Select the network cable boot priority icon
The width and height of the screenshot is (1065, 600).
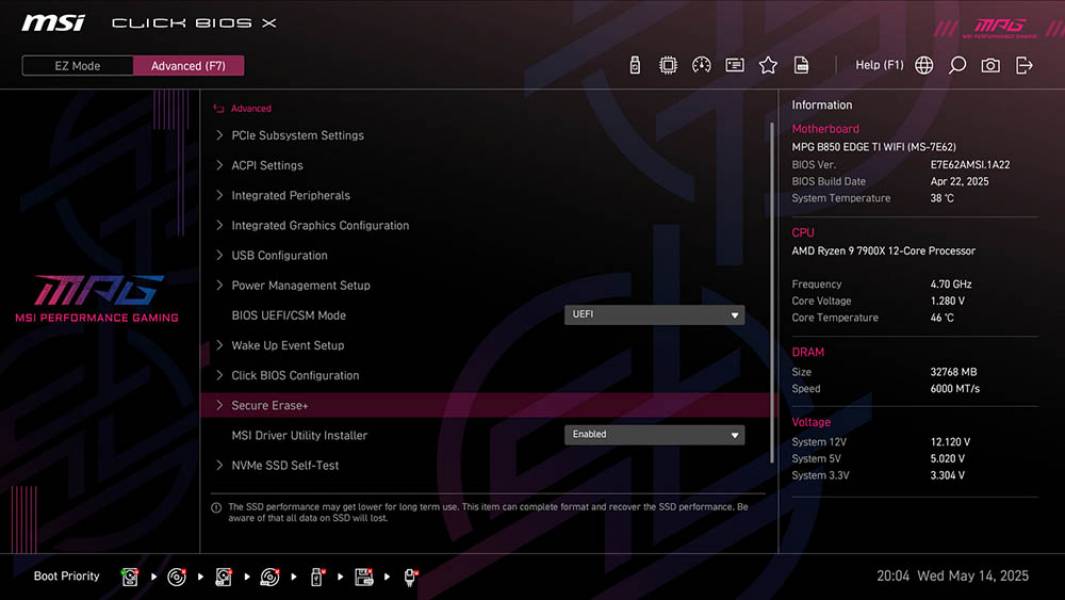pyautogui.click(x=410, y=577)
